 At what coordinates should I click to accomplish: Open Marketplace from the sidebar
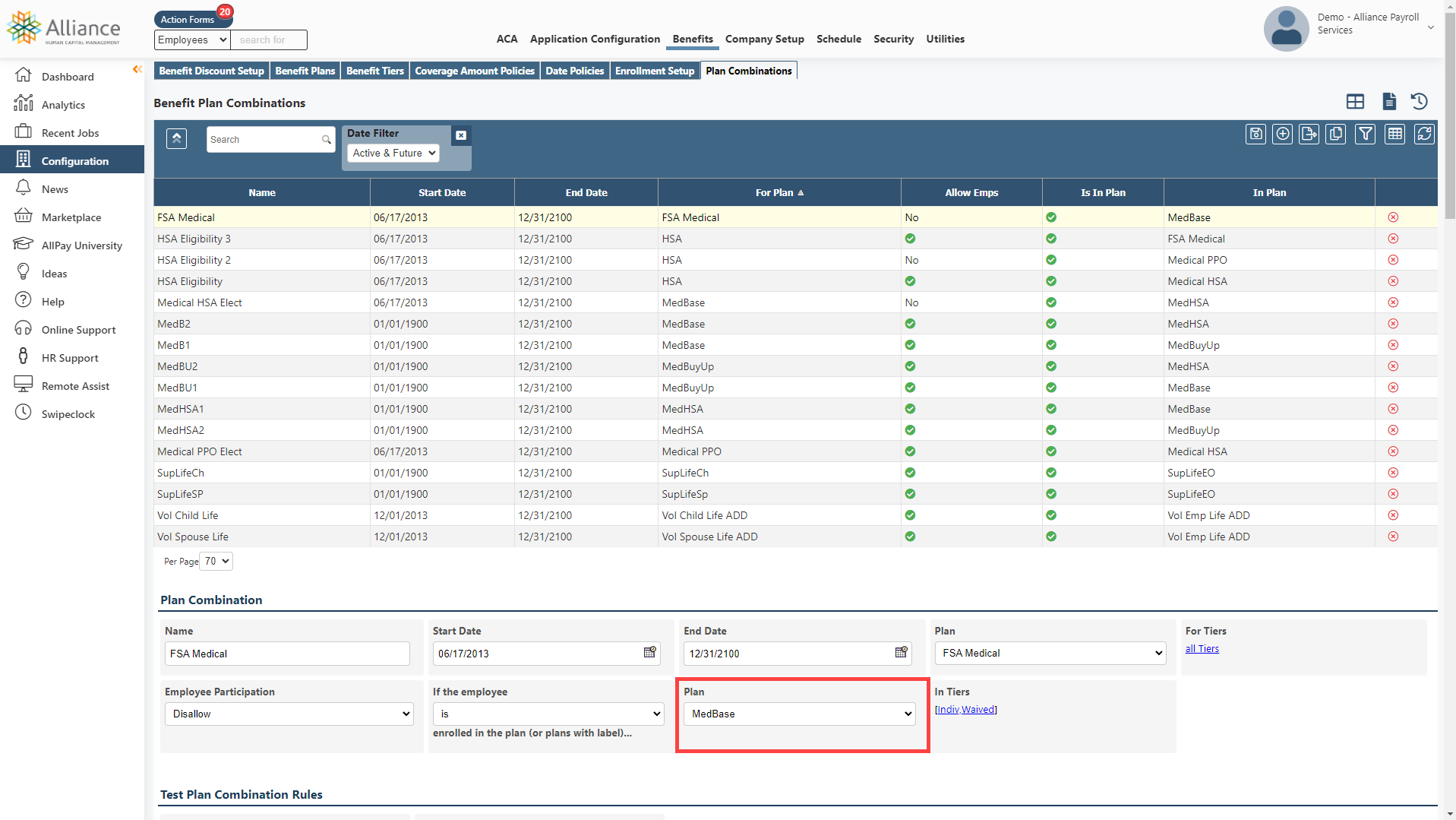click(71, 217)
